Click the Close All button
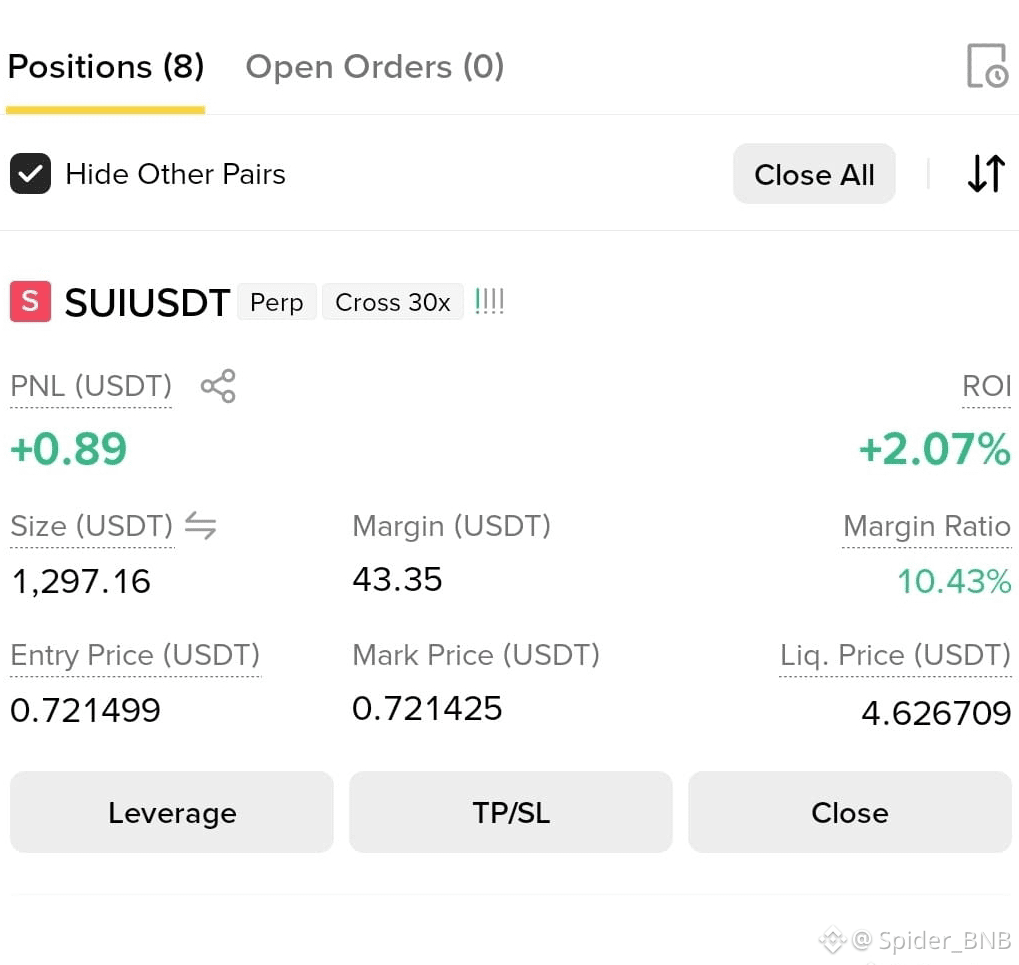Image resolution: width=1019 pixels, height=965 pixels. click(x=814, y=174)
